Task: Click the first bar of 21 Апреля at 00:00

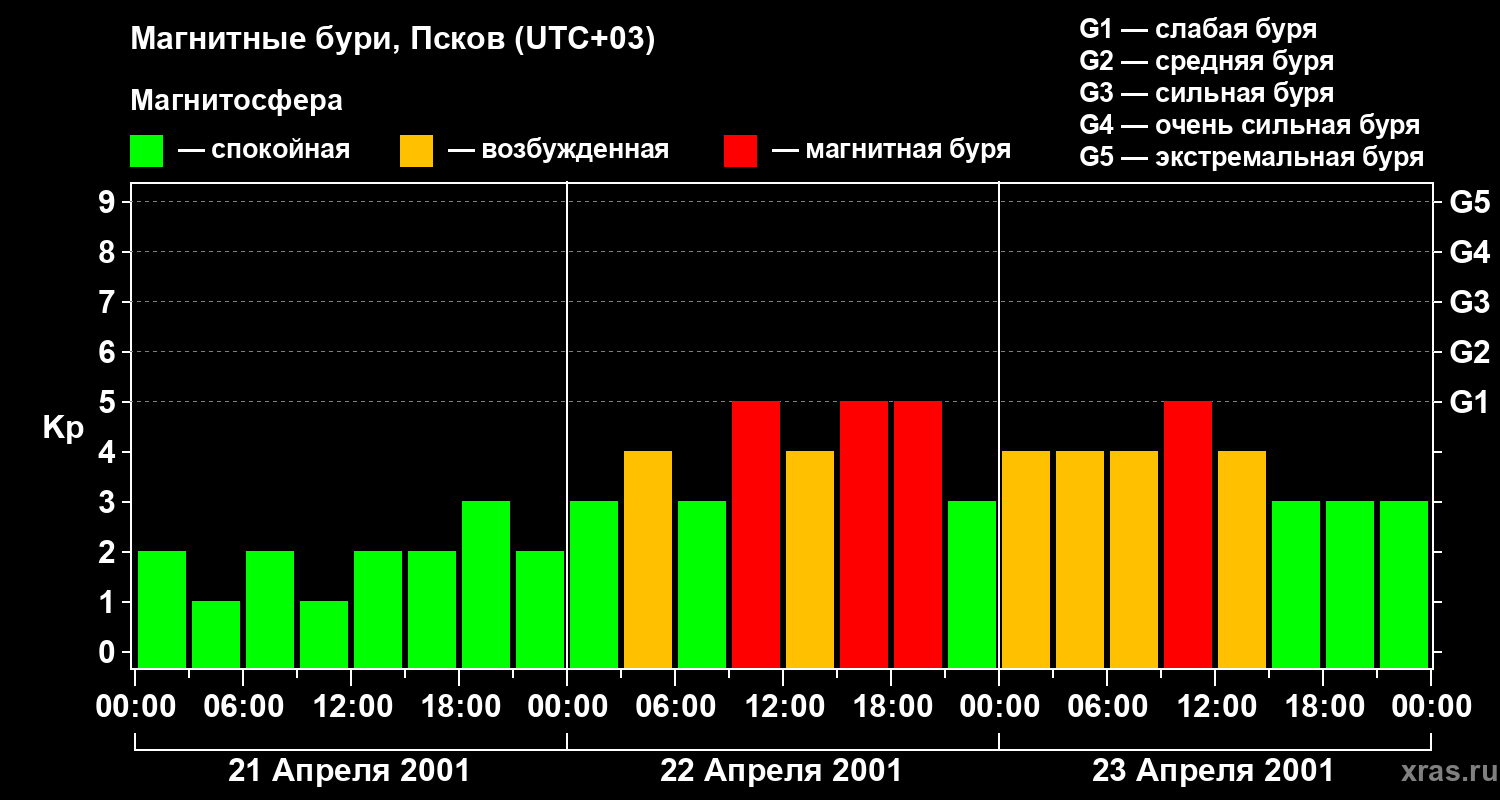Action: coord(162,609)
